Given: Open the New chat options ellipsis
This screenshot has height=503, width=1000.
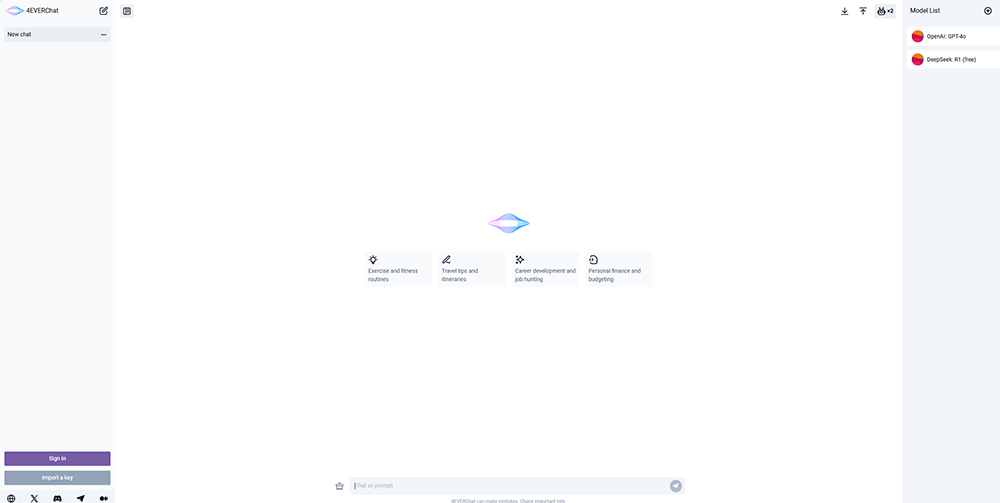Looking at the screenshot, I should (x=103, y=34).
